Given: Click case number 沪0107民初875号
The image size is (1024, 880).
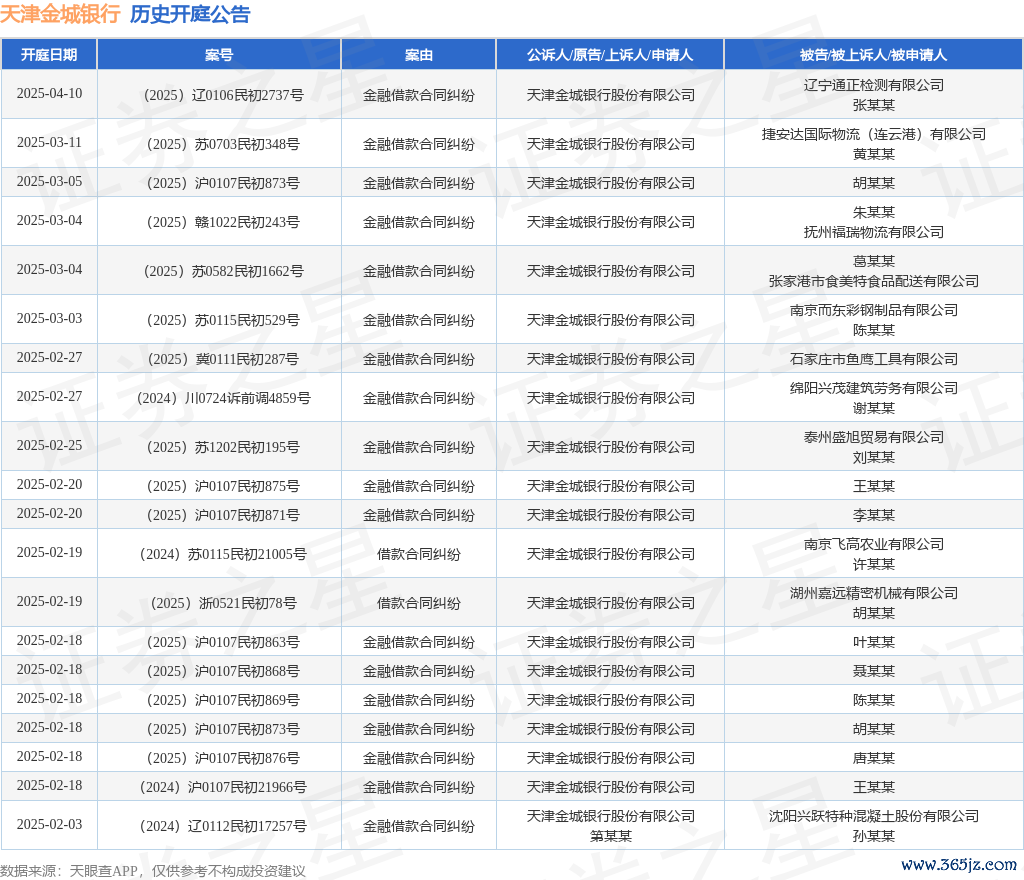Looking at the screenshot, I should tap(223, 486).
